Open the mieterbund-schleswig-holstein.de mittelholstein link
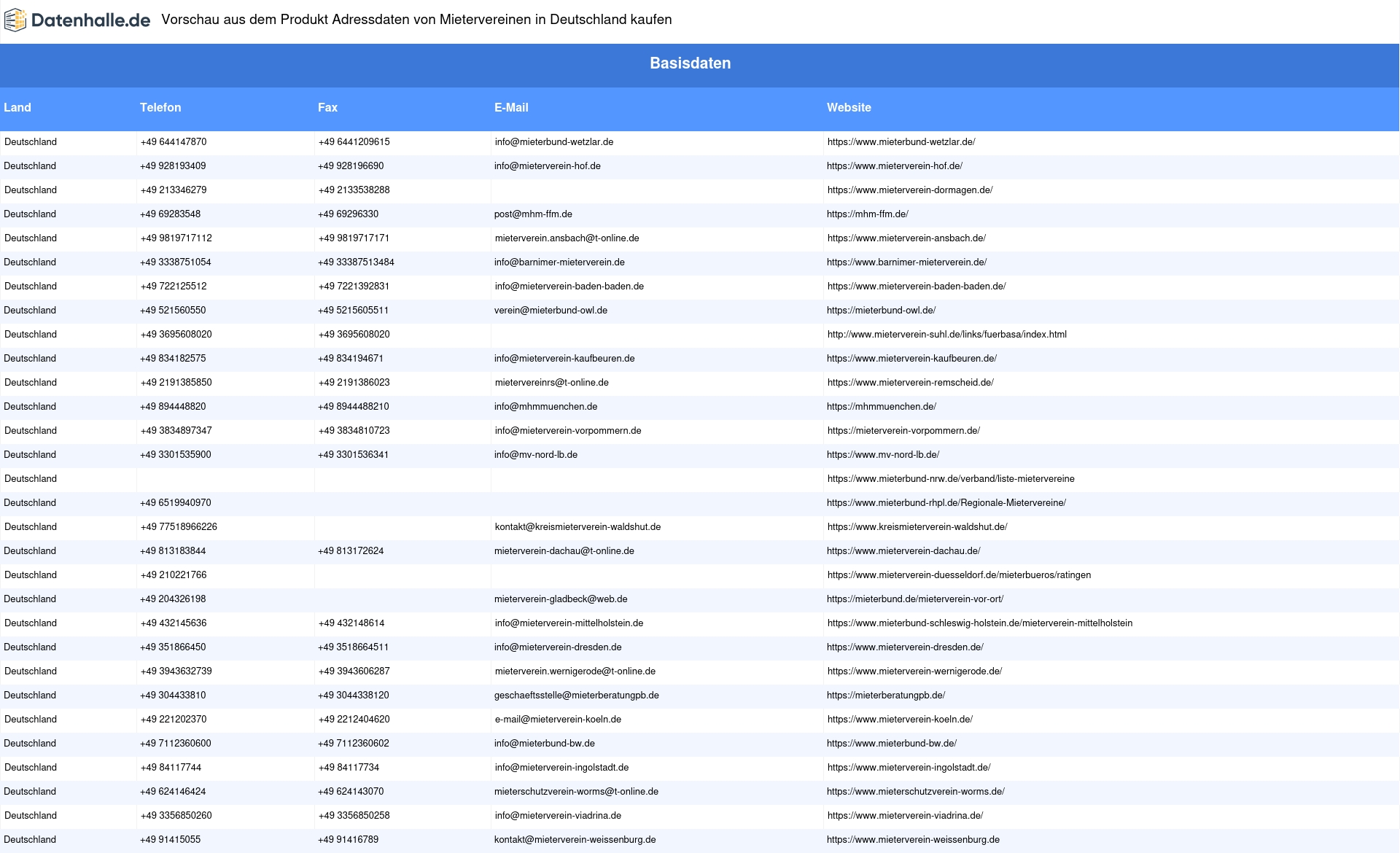The width and height of the screenshot is (1400, 853). pos(980,623)
